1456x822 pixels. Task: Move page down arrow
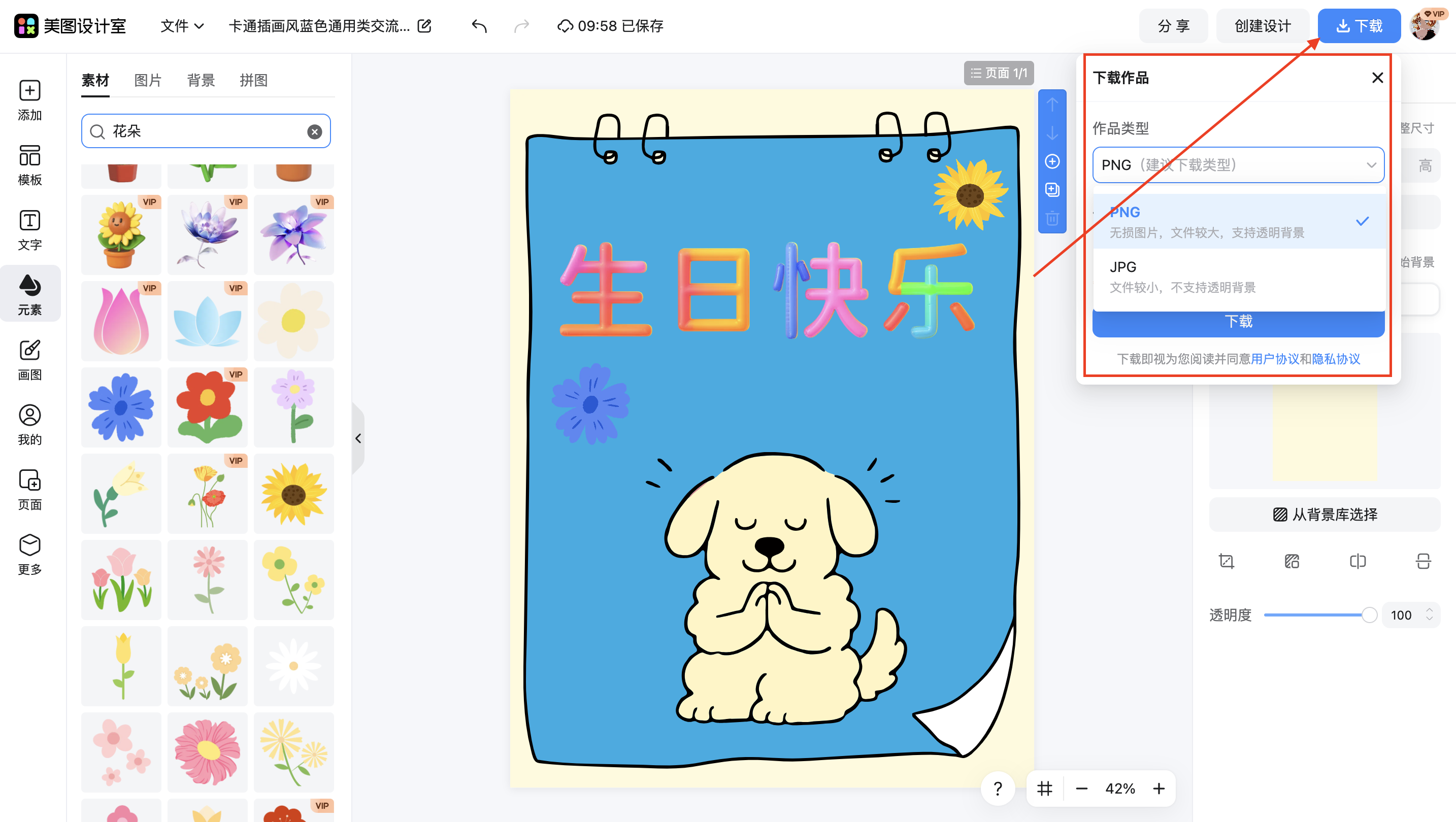[x=1052, y=133]
